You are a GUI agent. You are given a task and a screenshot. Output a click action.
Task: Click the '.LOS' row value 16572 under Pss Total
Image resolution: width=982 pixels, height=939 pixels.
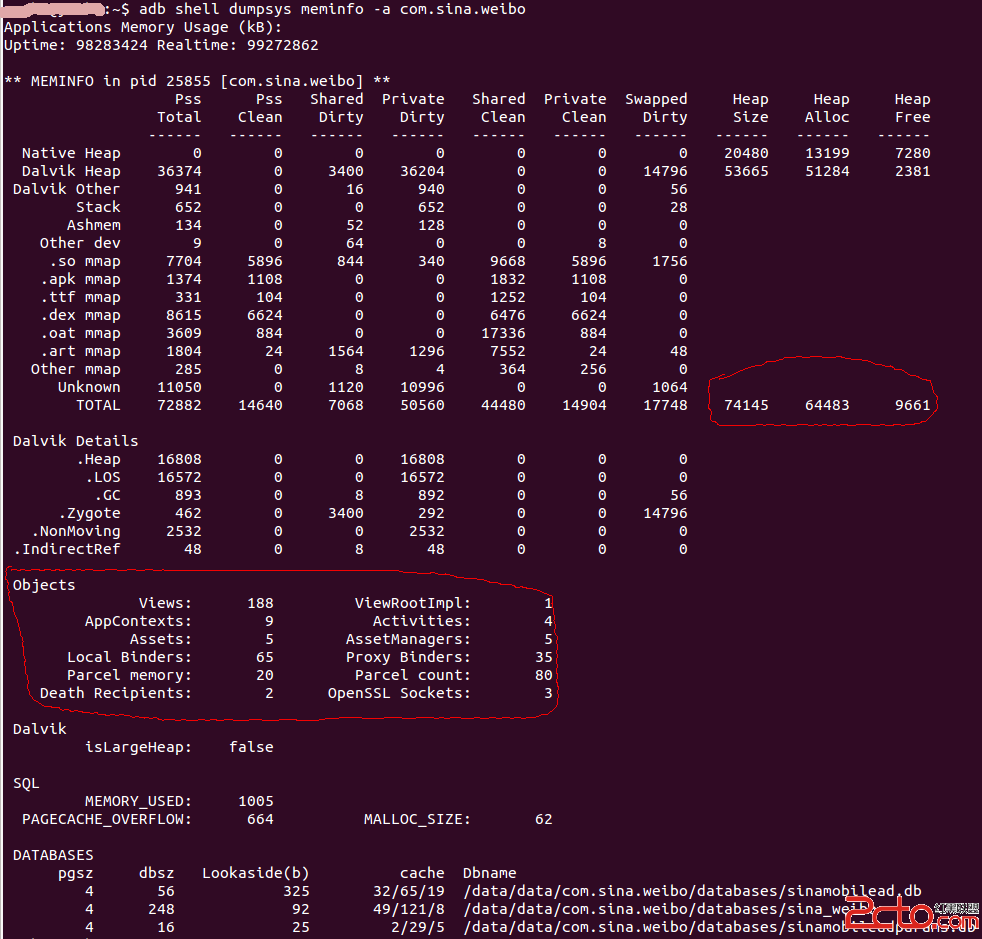[179, 478]
